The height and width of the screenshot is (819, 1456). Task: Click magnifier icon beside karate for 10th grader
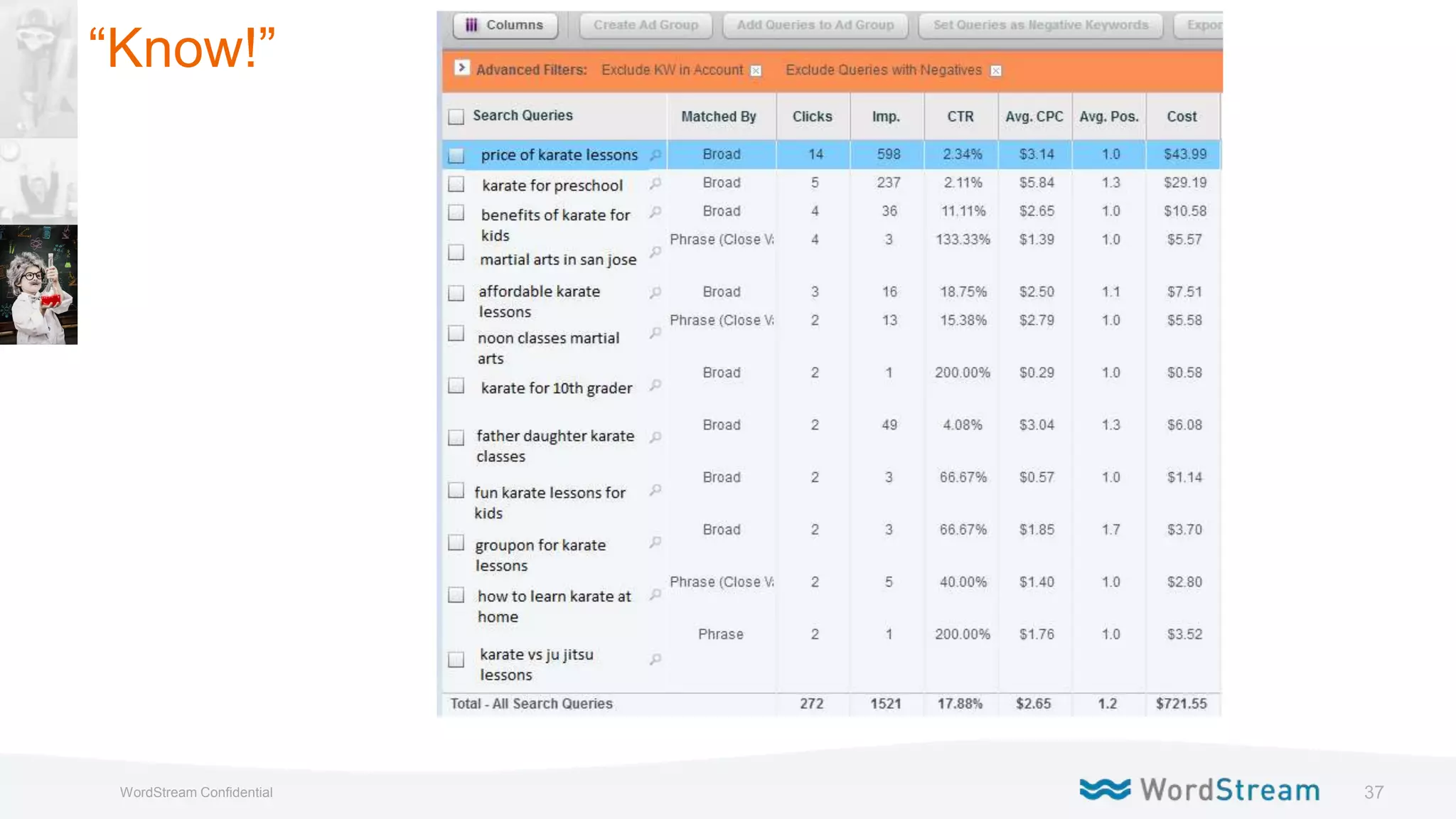(655, 385)
